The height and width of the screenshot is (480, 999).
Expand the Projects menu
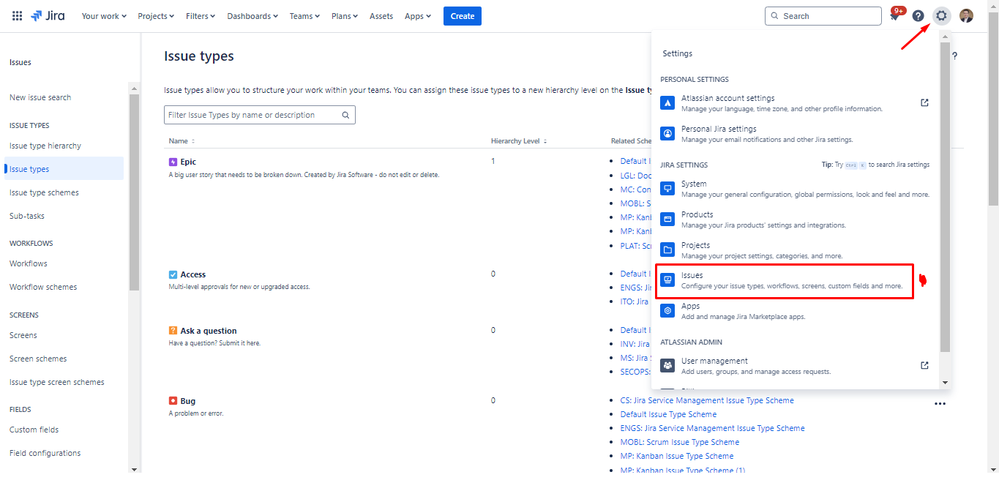click(156, 16)
